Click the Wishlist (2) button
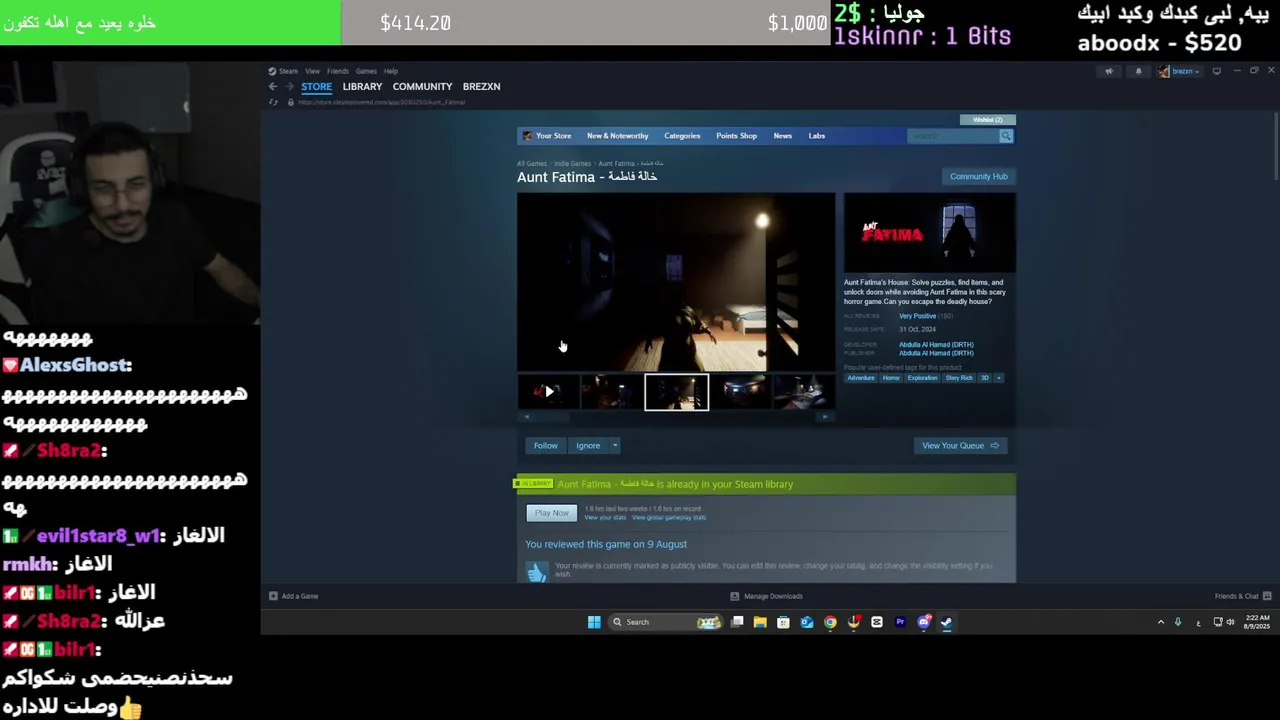 (987, 120)
